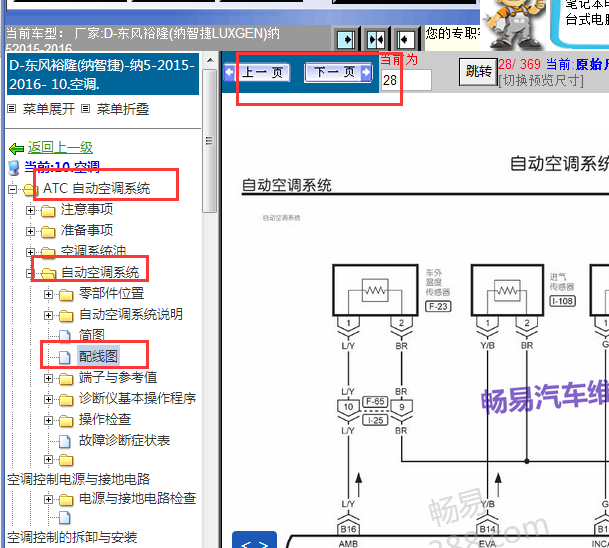This screenshot has height=548, width=609.
Task: Click the blue code brackets button
Action: point(254,540)
